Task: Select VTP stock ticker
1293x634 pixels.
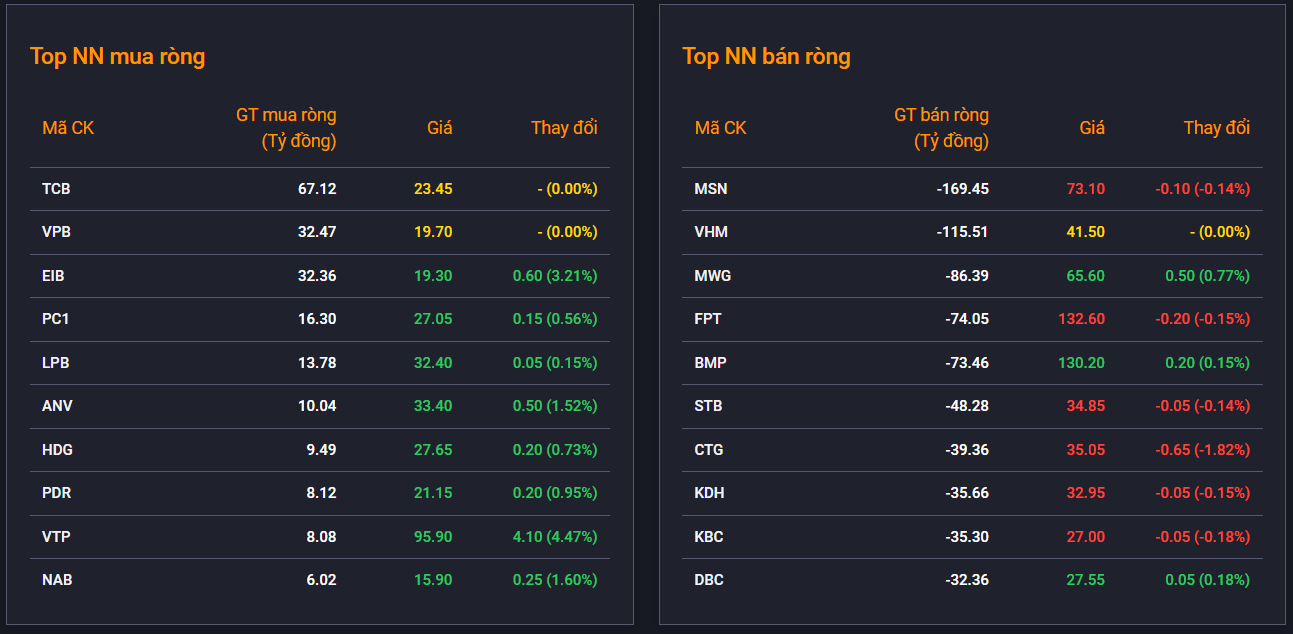Action: pos(56,537)
